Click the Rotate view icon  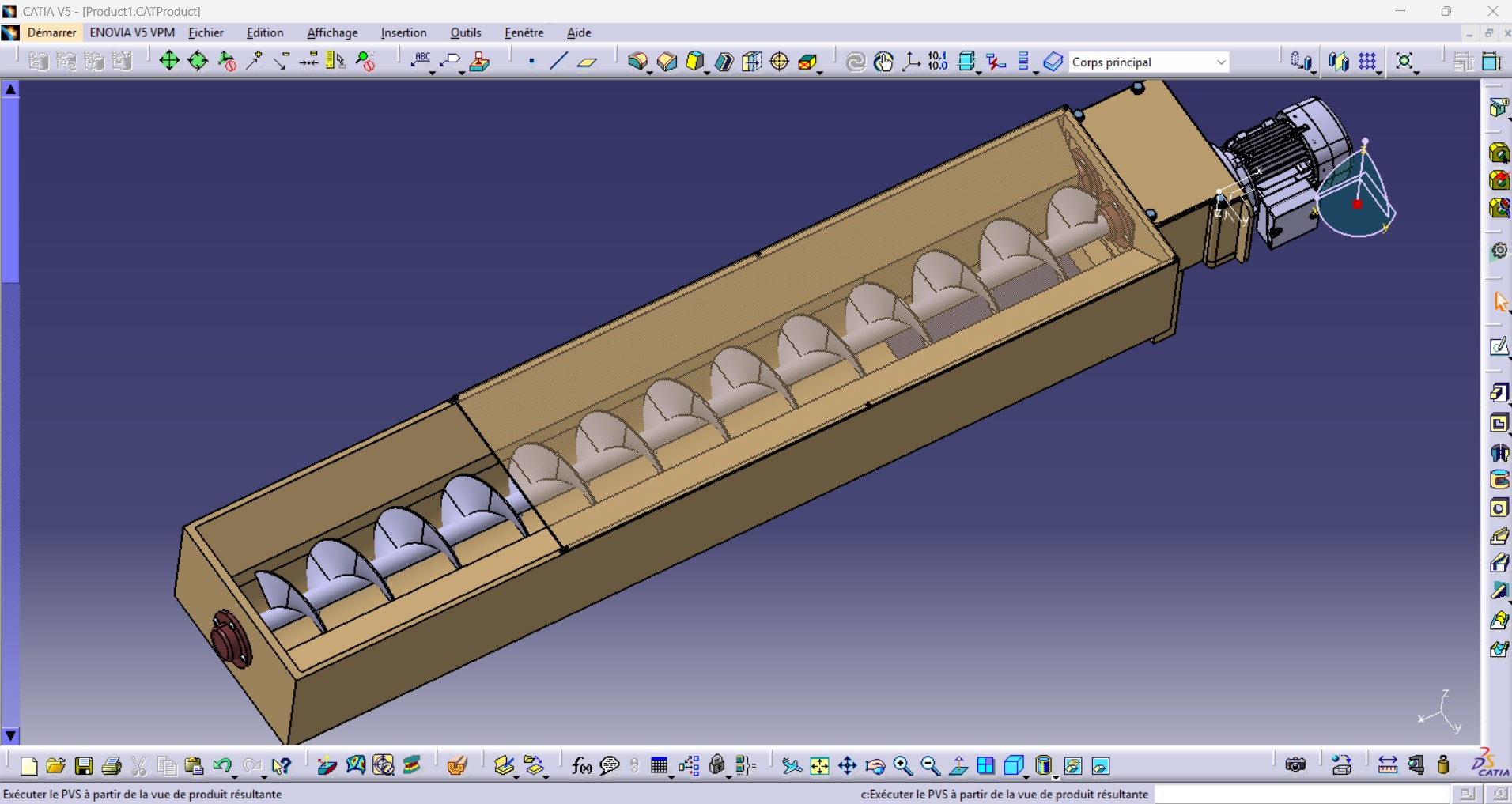pyautogui.click(x=875, y=765)
